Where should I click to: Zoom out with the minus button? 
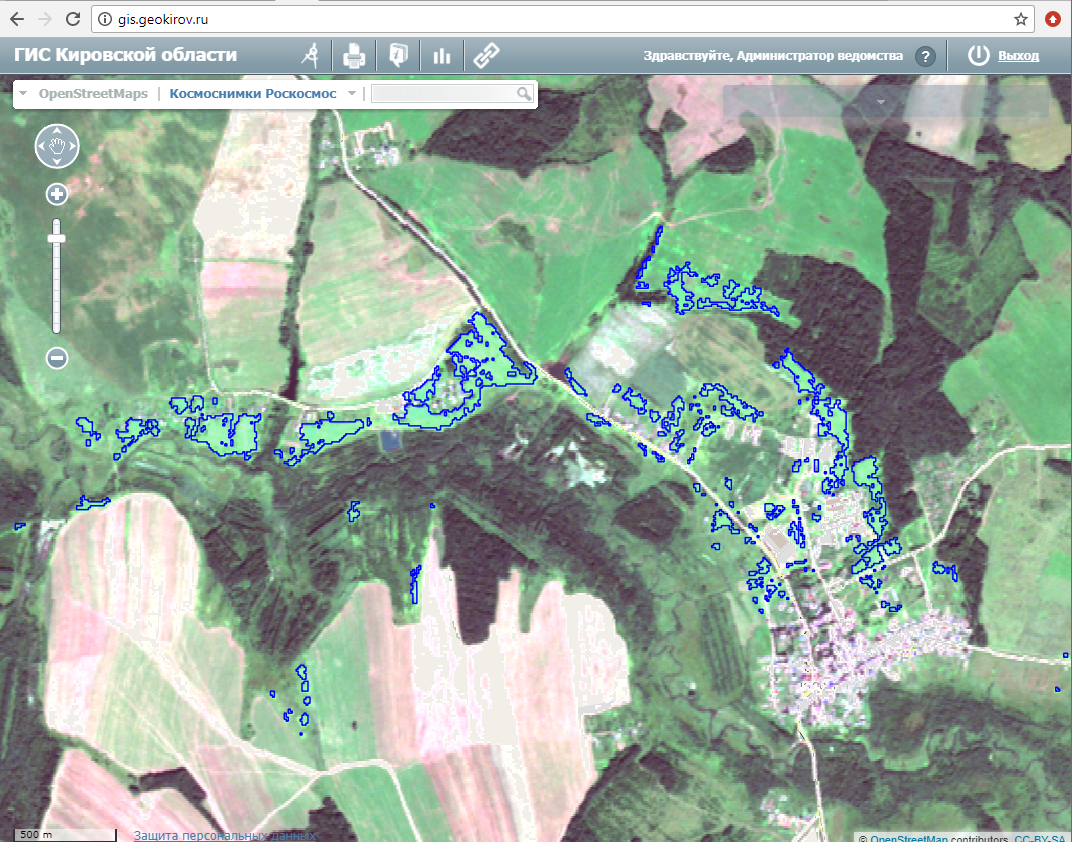click(x=57, y=358)
